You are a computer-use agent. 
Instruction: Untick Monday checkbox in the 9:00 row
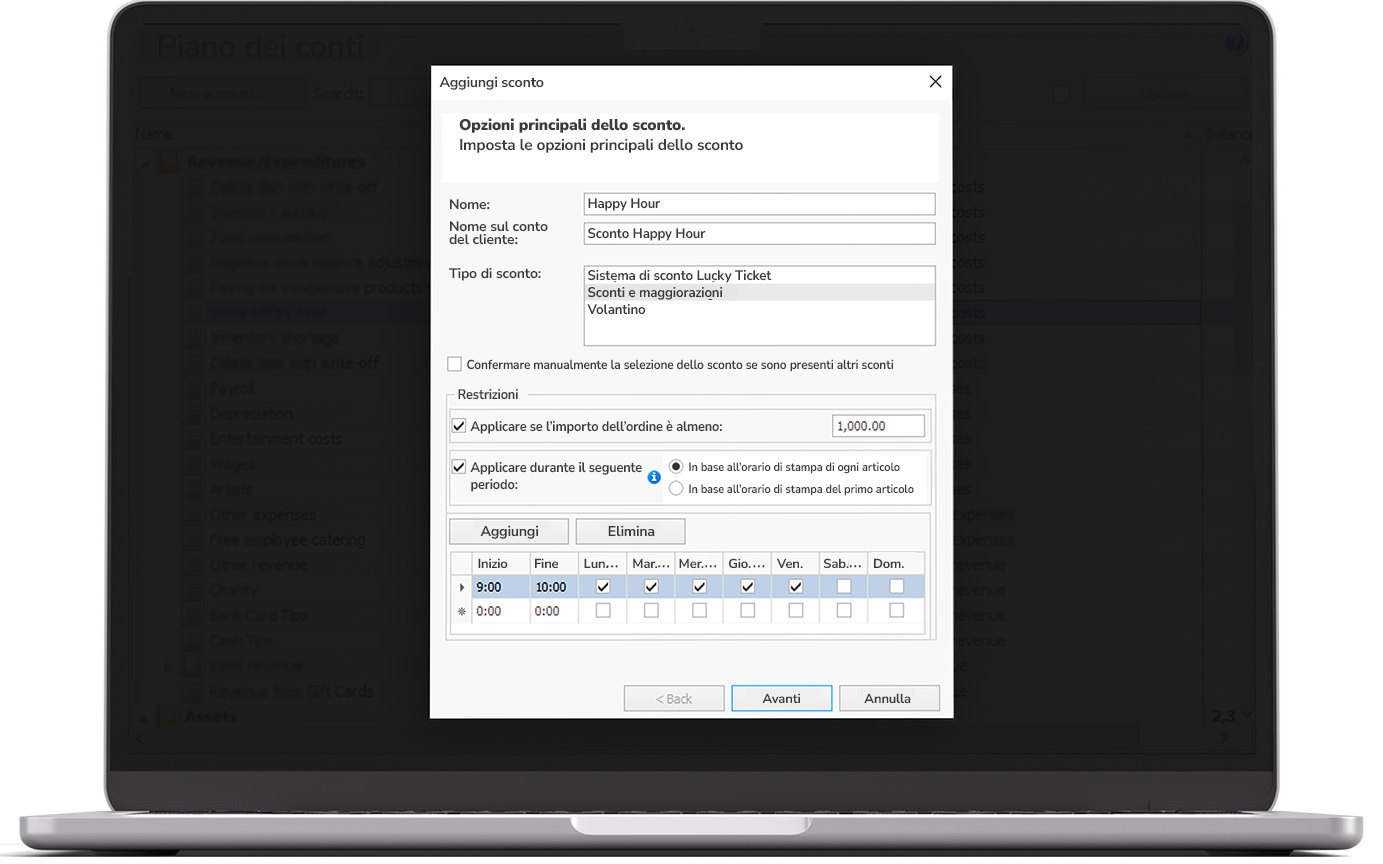[603, 587]
